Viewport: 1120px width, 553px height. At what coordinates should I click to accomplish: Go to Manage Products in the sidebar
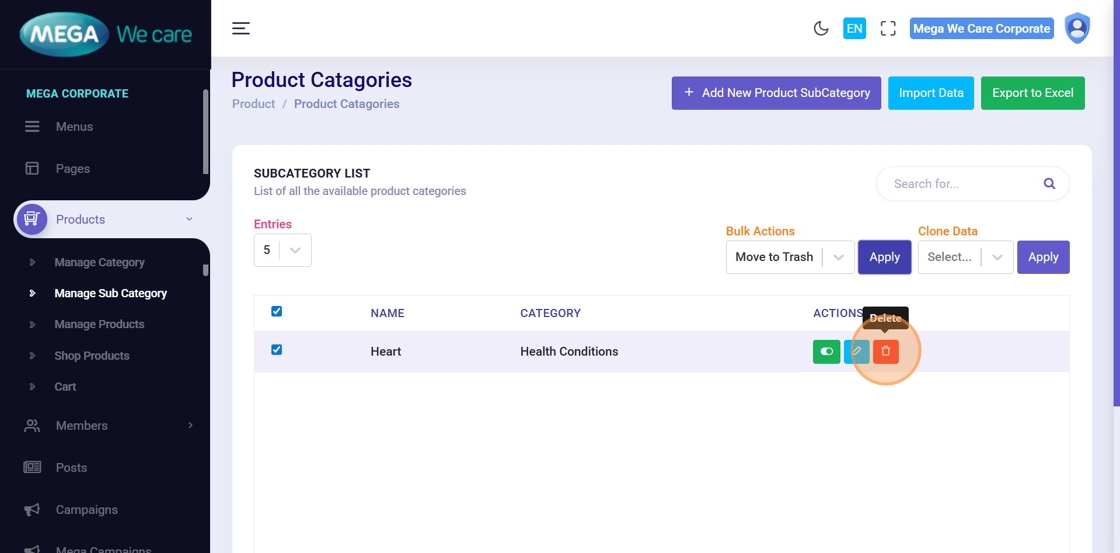(99, 324)
